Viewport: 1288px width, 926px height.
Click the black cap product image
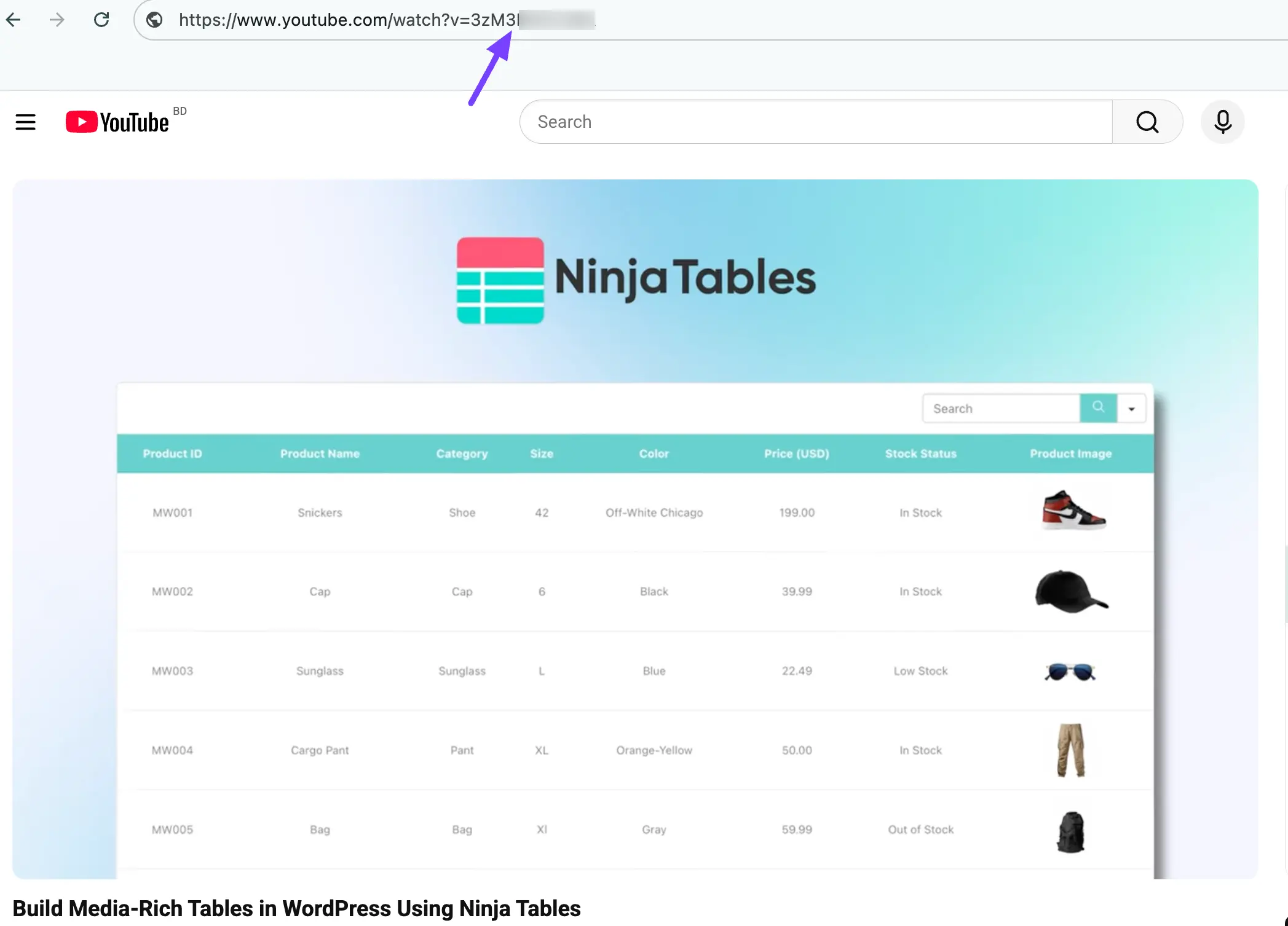click(x=1070, y=591)
